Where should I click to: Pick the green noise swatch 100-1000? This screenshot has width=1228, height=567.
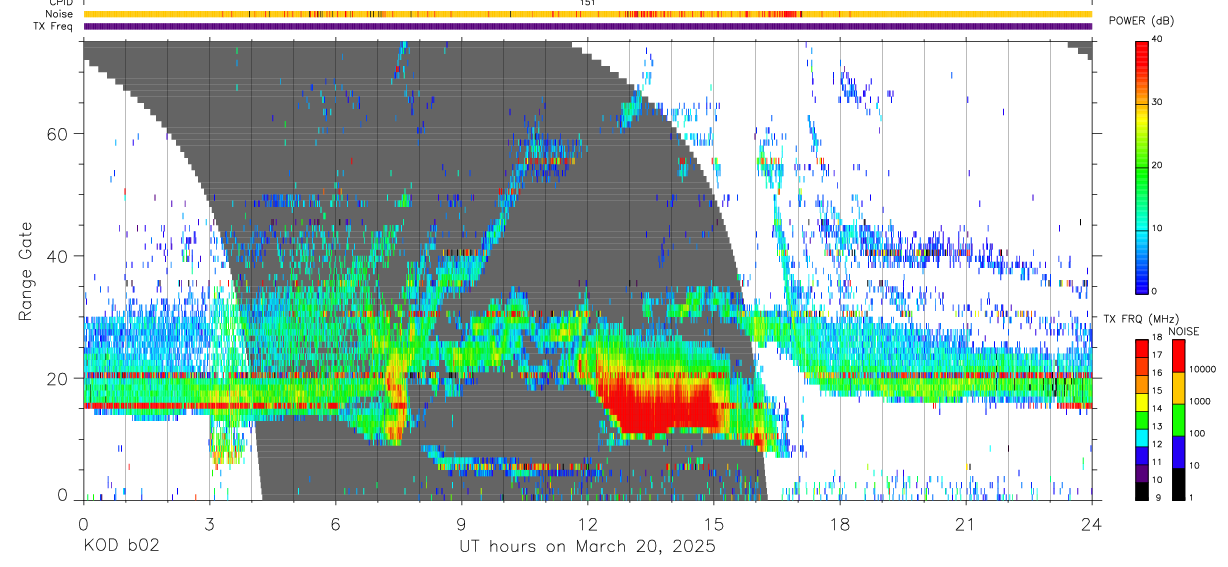1178,419
